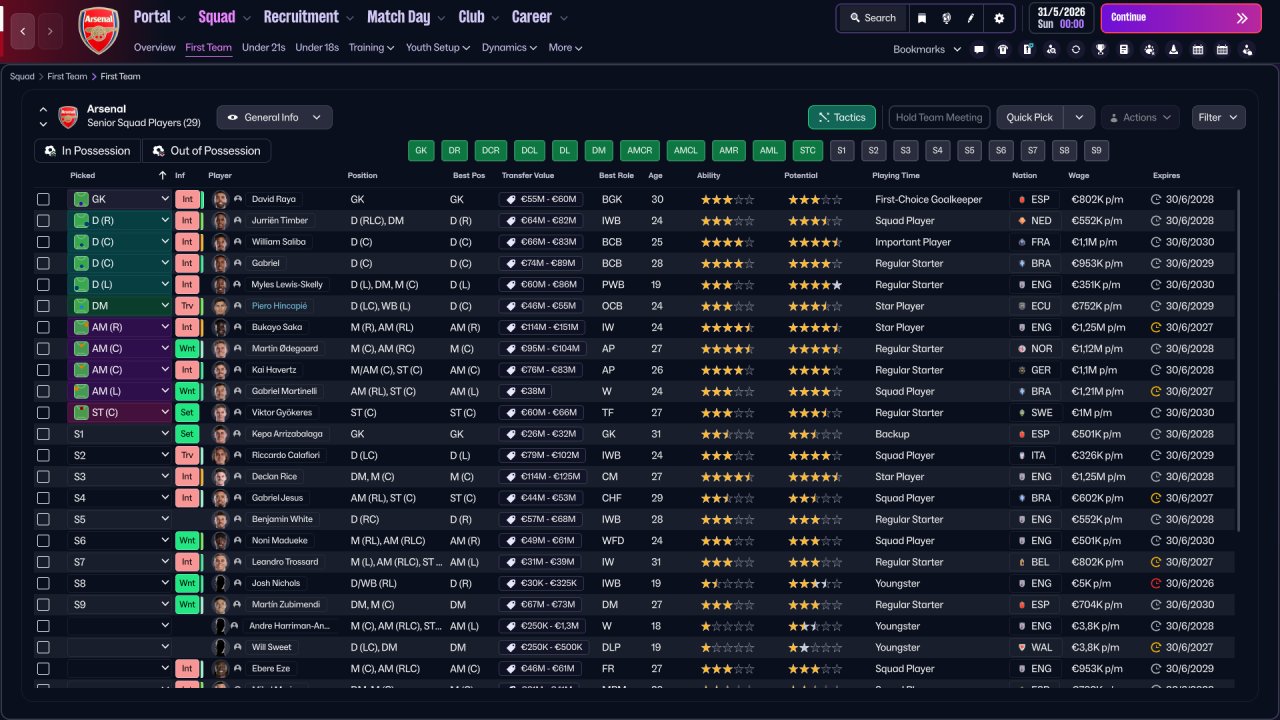Tick the checkbox for Will Sweet
The width and height of the screenshot is (1280, 720).
[x=43, y=647]
